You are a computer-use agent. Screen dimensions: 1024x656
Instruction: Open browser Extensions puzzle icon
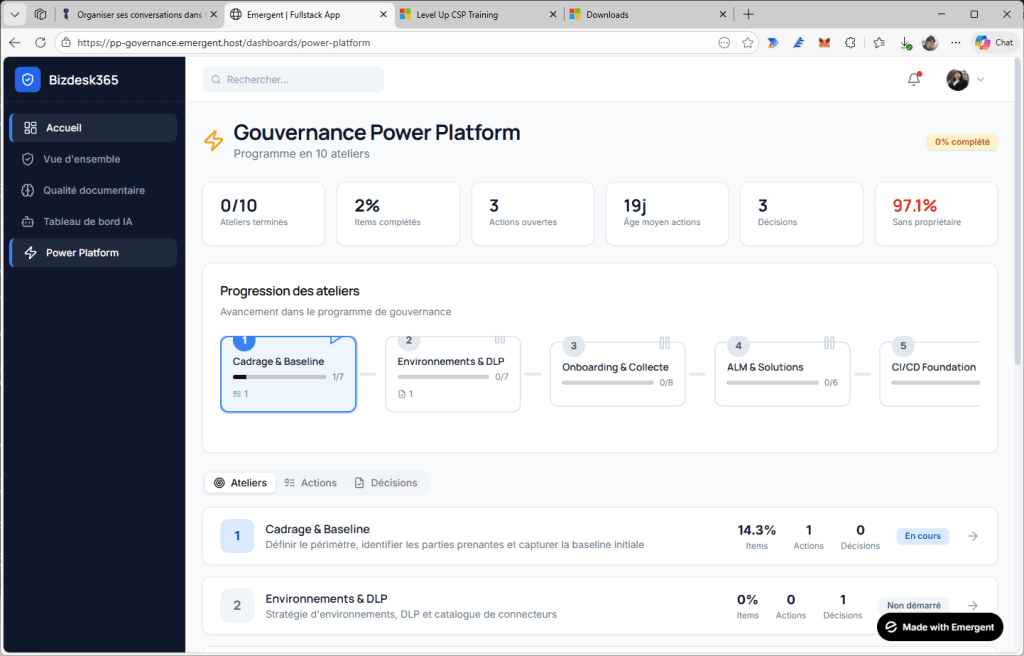click(x=850, y=43)
